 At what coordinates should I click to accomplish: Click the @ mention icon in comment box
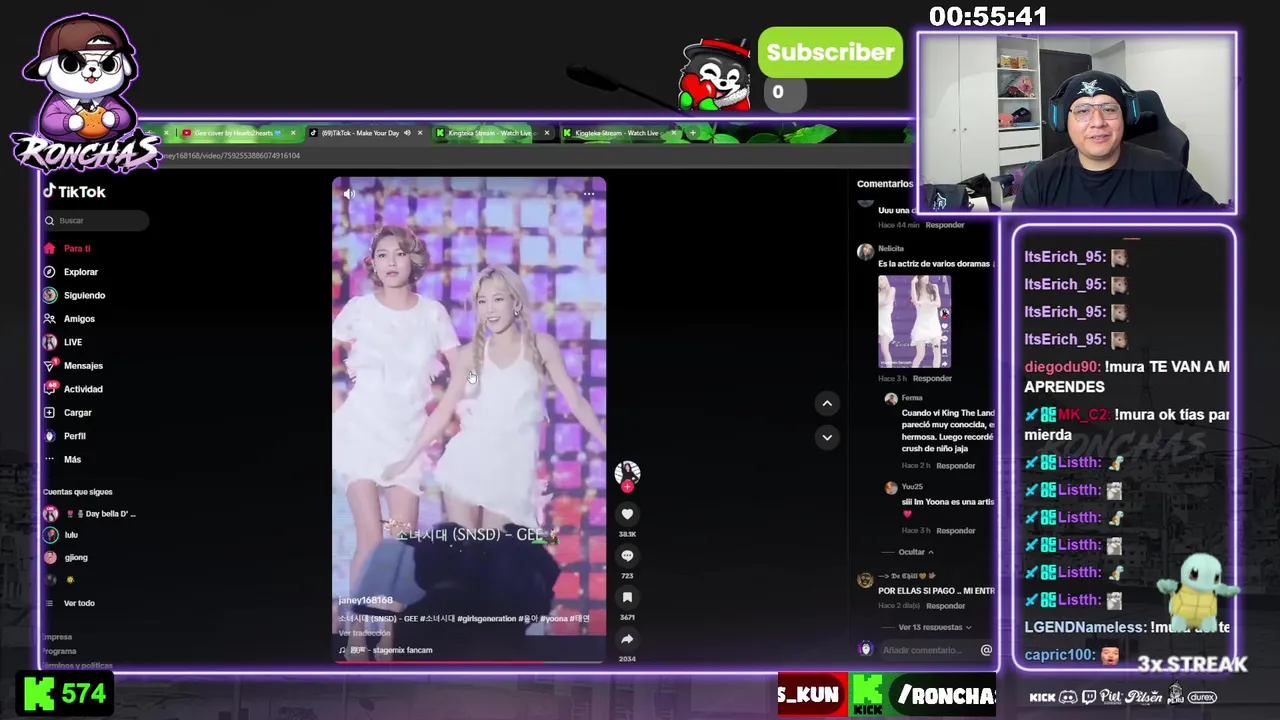tap(986, 650)
